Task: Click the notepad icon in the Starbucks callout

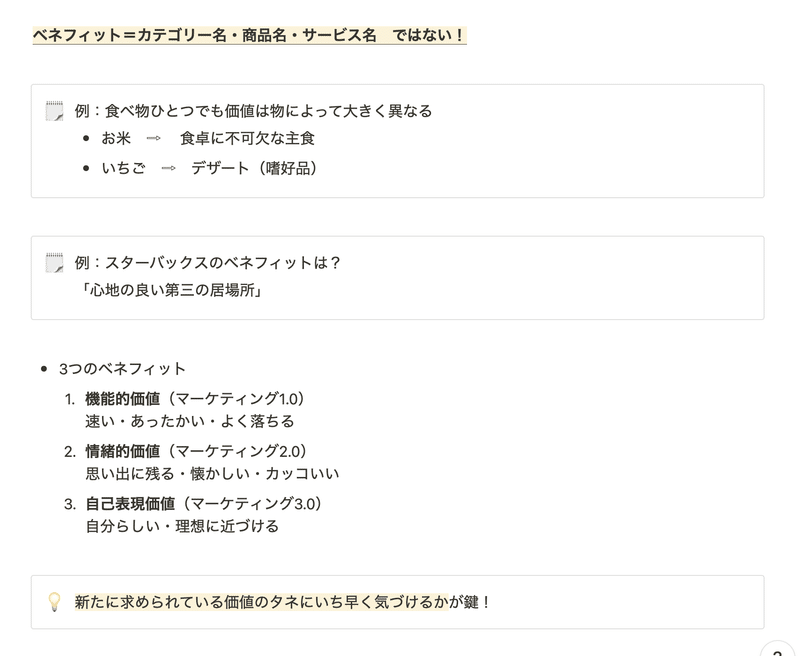Action: (x=55, y=263)
